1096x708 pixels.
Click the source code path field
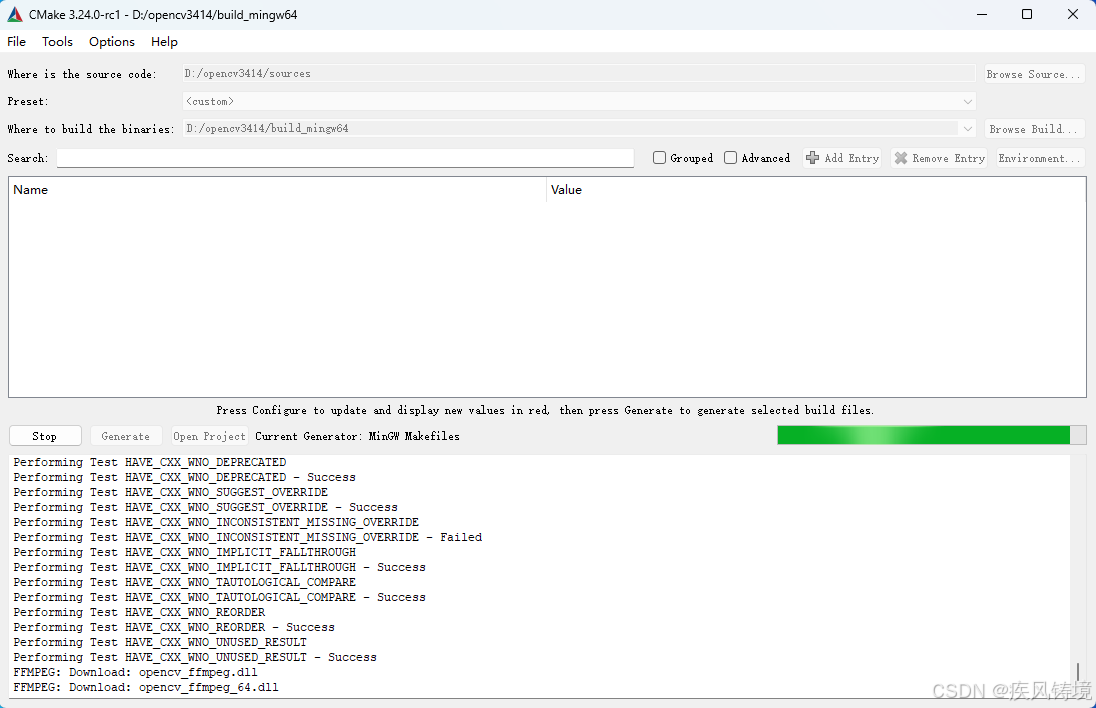click(x=579, y=73)
